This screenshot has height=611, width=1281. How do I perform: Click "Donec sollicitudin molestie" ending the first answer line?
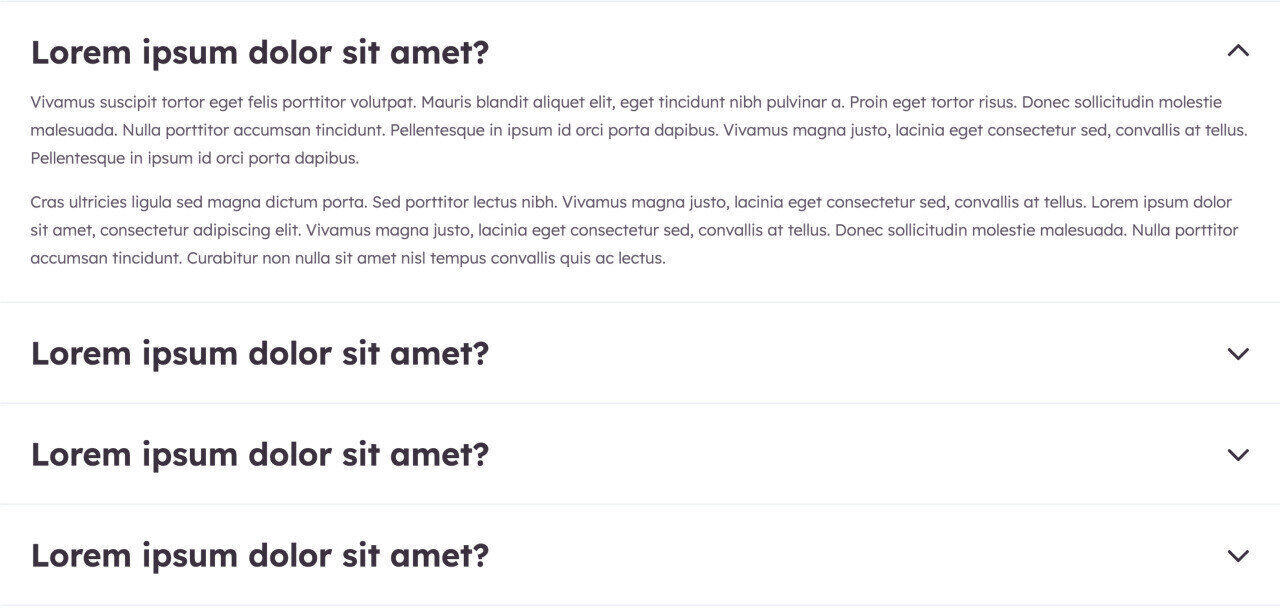(x=1121, y=102)
